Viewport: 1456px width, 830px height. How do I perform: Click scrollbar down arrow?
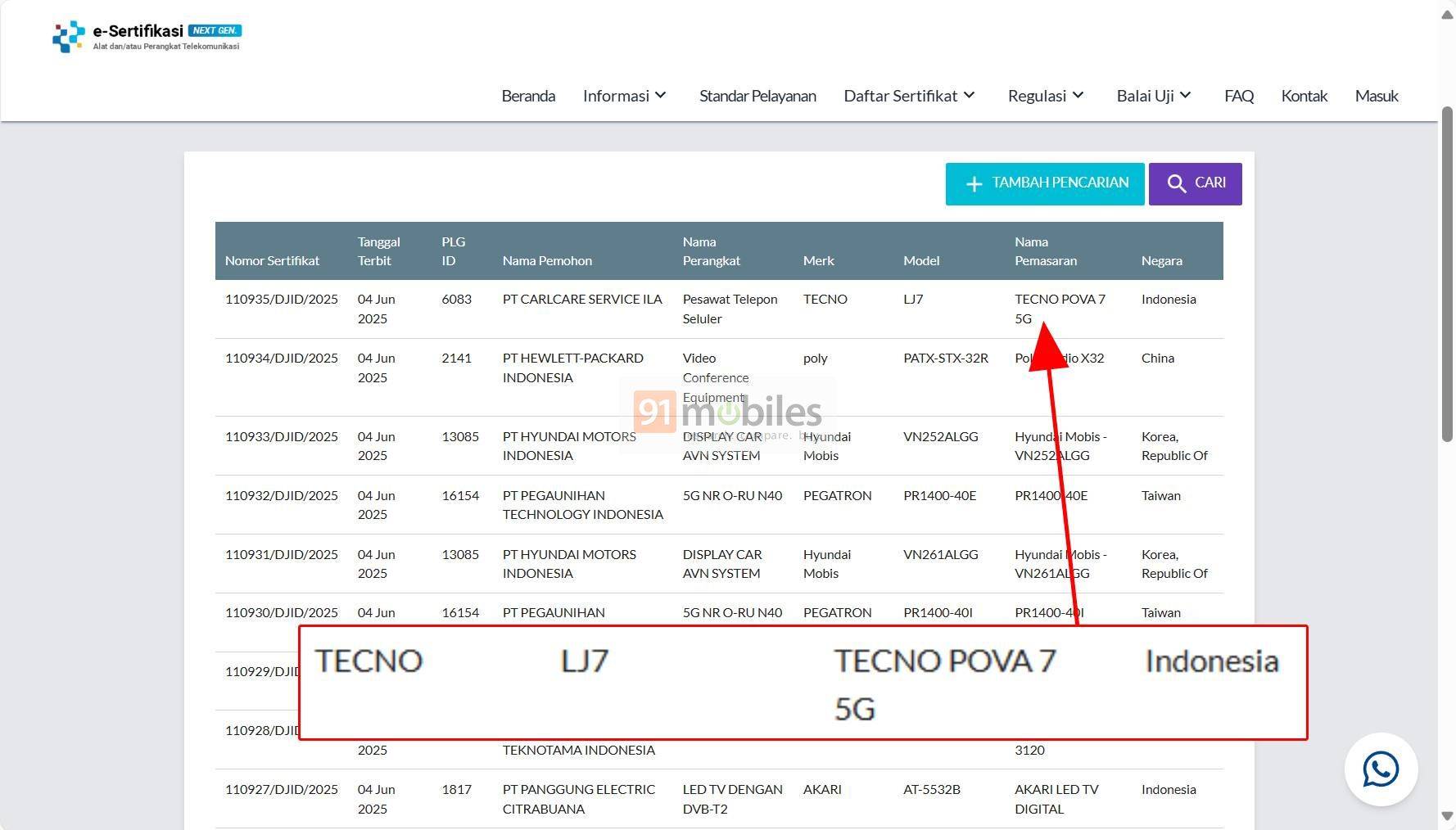coord(1447,816)
